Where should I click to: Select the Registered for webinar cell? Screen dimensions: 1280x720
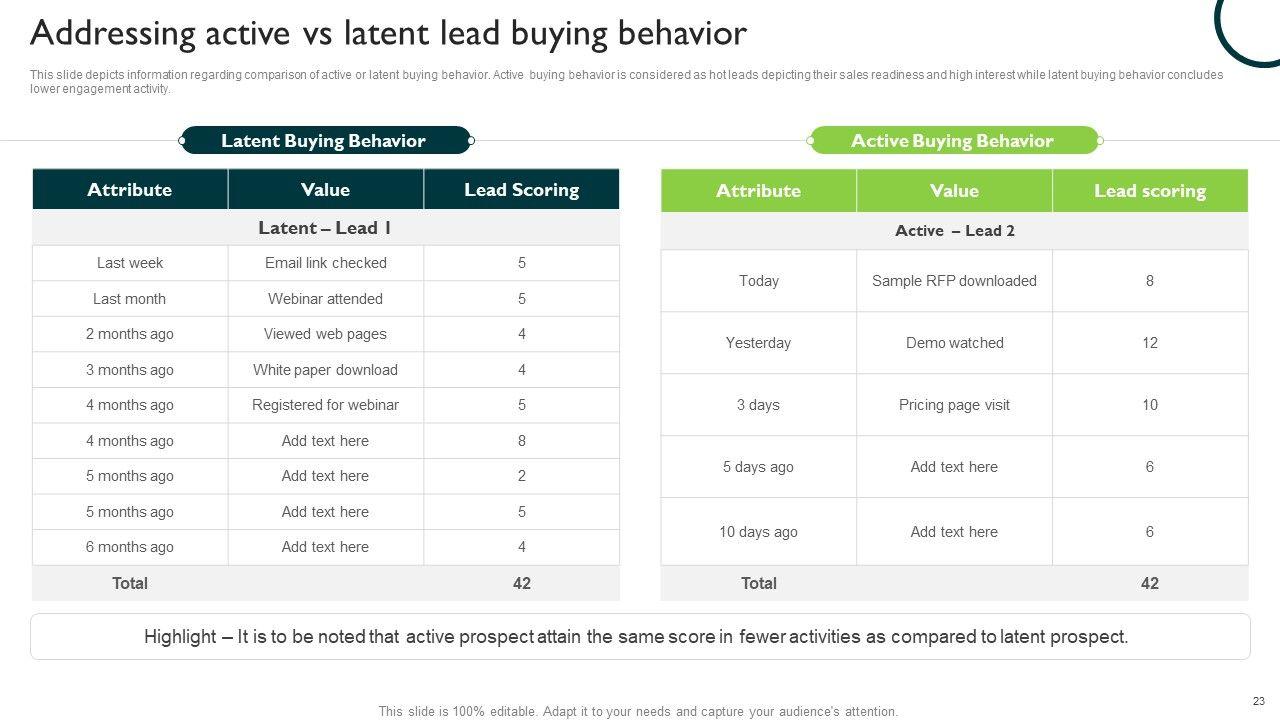pos(325,405)
